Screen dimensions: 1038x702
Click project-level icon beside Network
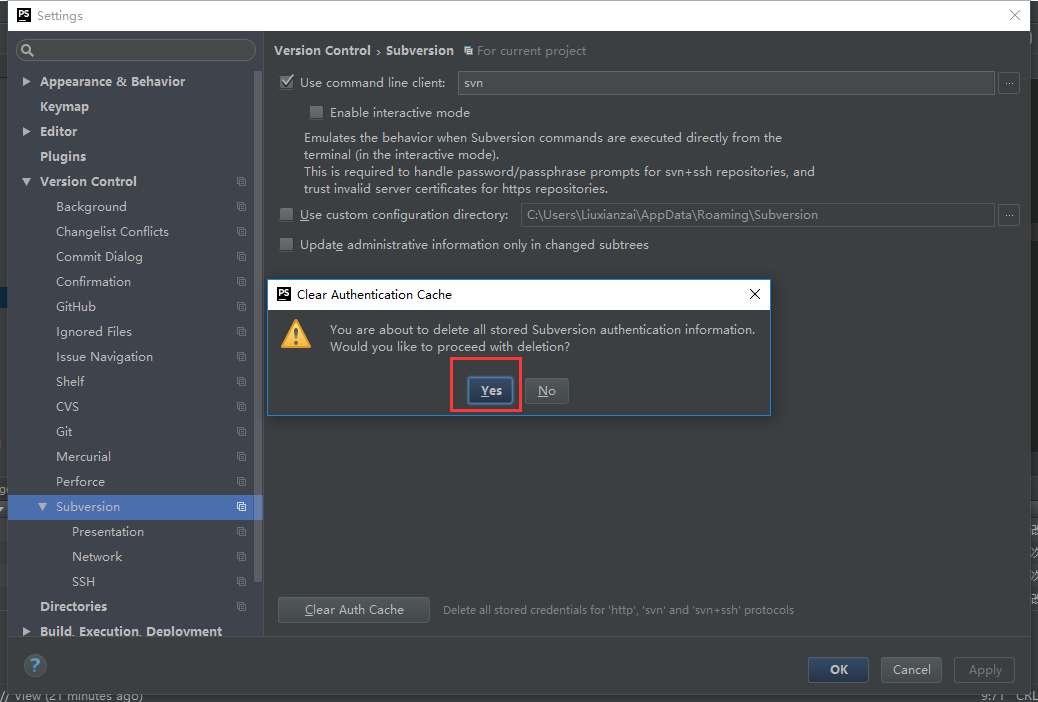click(x=242, y=556)
